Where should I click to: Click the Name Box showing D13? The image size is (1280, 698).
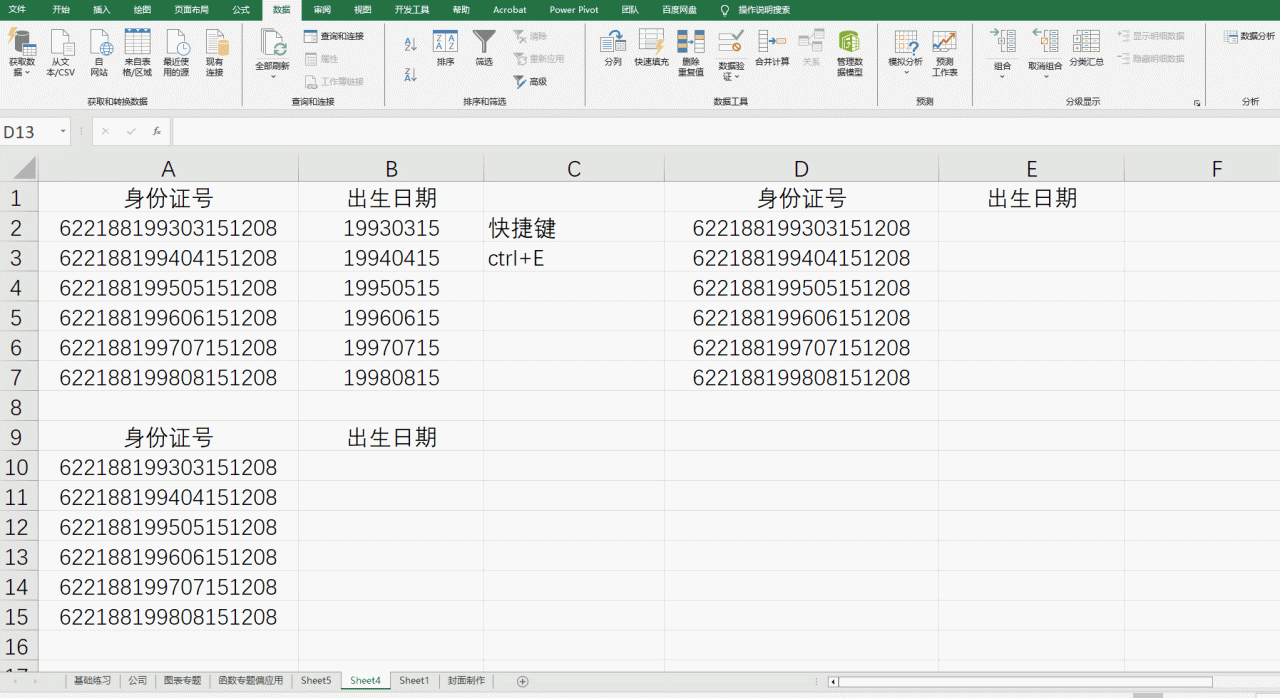[29, 132]
